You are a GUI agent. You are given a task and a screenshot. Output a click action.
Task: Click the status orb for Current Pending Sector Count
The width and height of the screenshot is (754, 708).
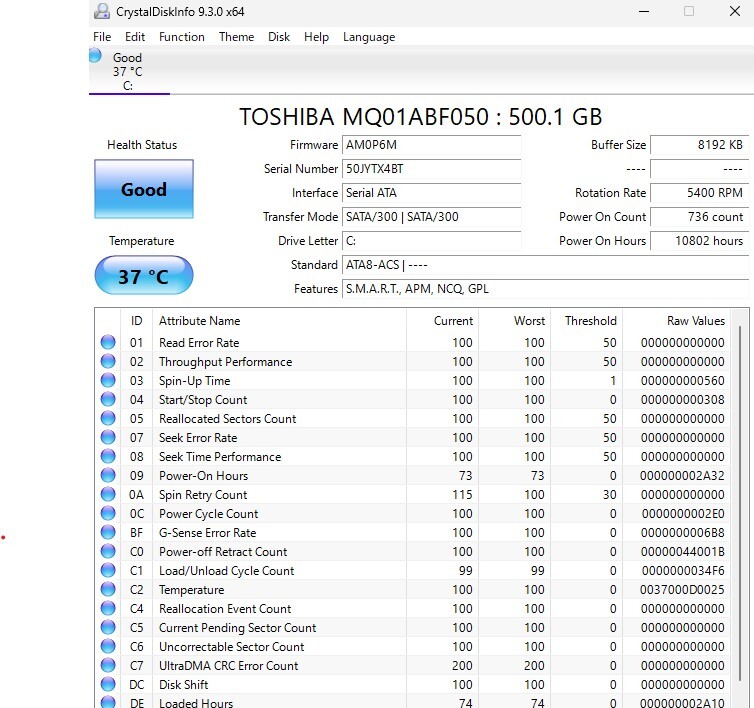click(108, 628)
